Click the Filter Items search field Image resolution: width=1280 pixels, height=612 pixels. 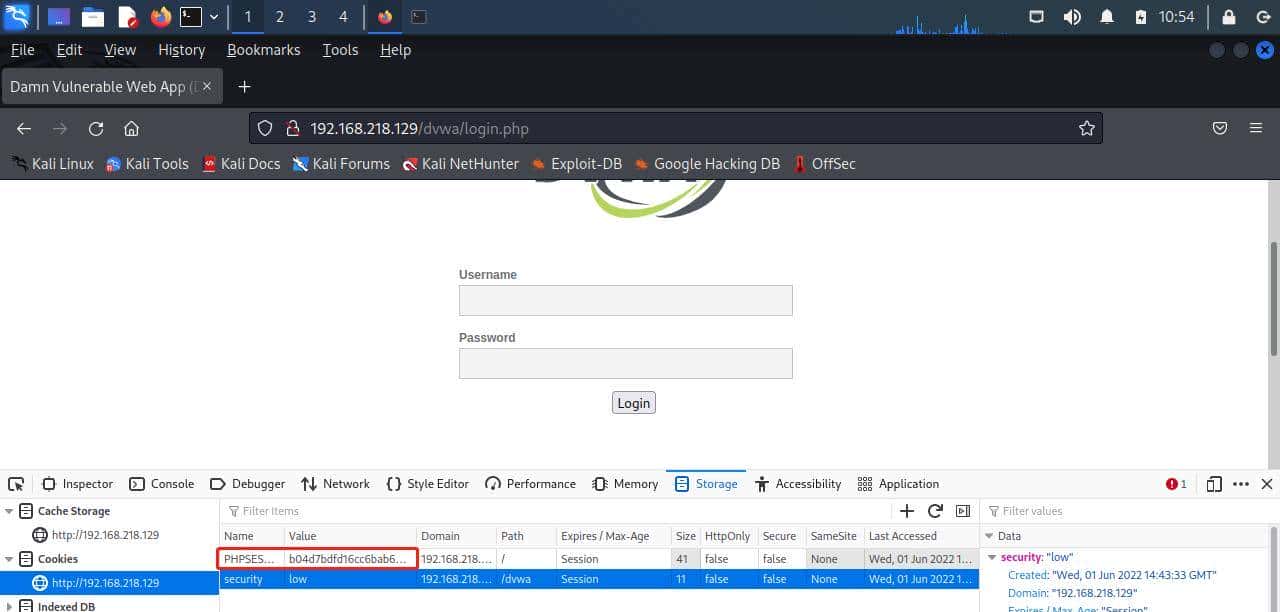pyautogui.click(x=555, y=511)
